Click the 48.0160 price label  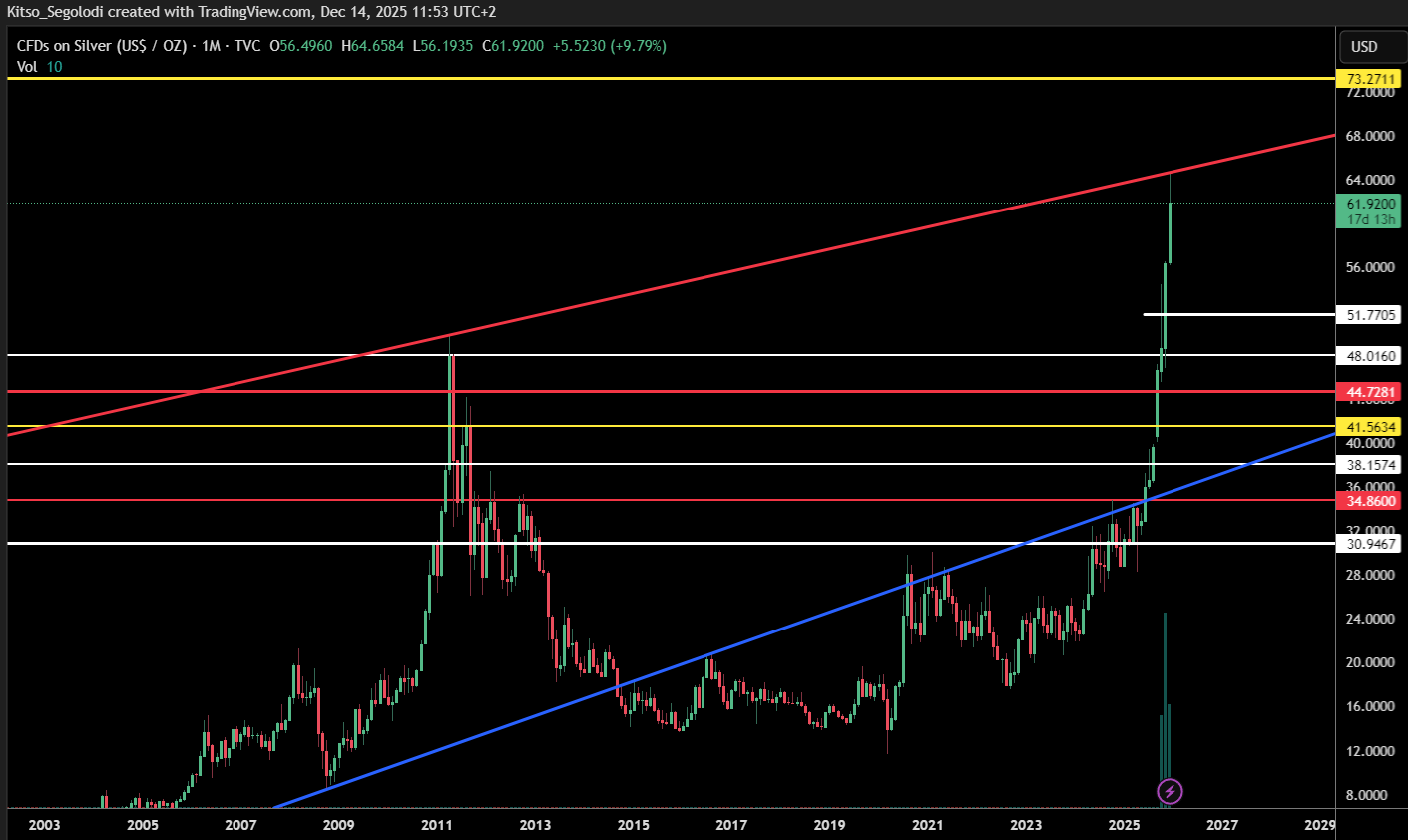pos(1370,356)
